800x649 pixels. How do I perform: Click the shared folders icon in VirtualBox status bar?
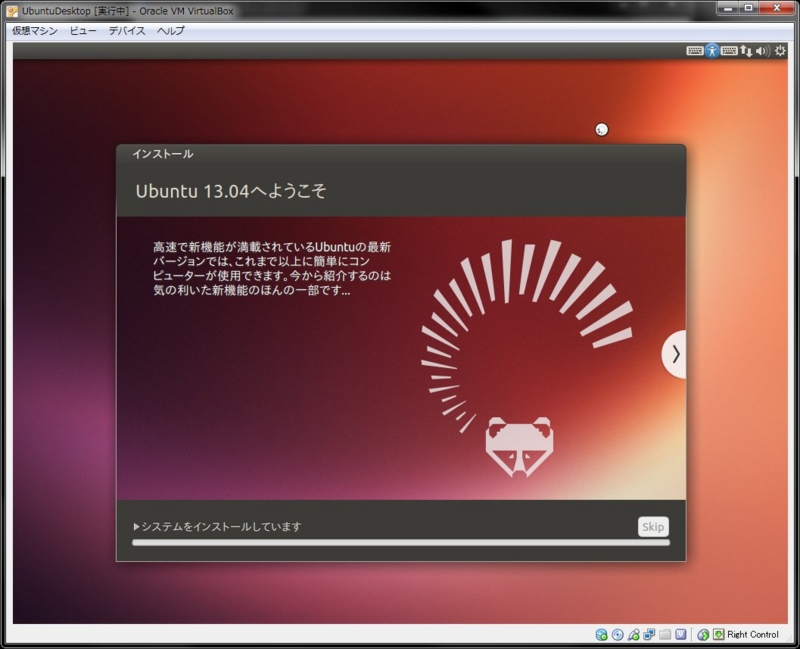[x=665, y=635]
